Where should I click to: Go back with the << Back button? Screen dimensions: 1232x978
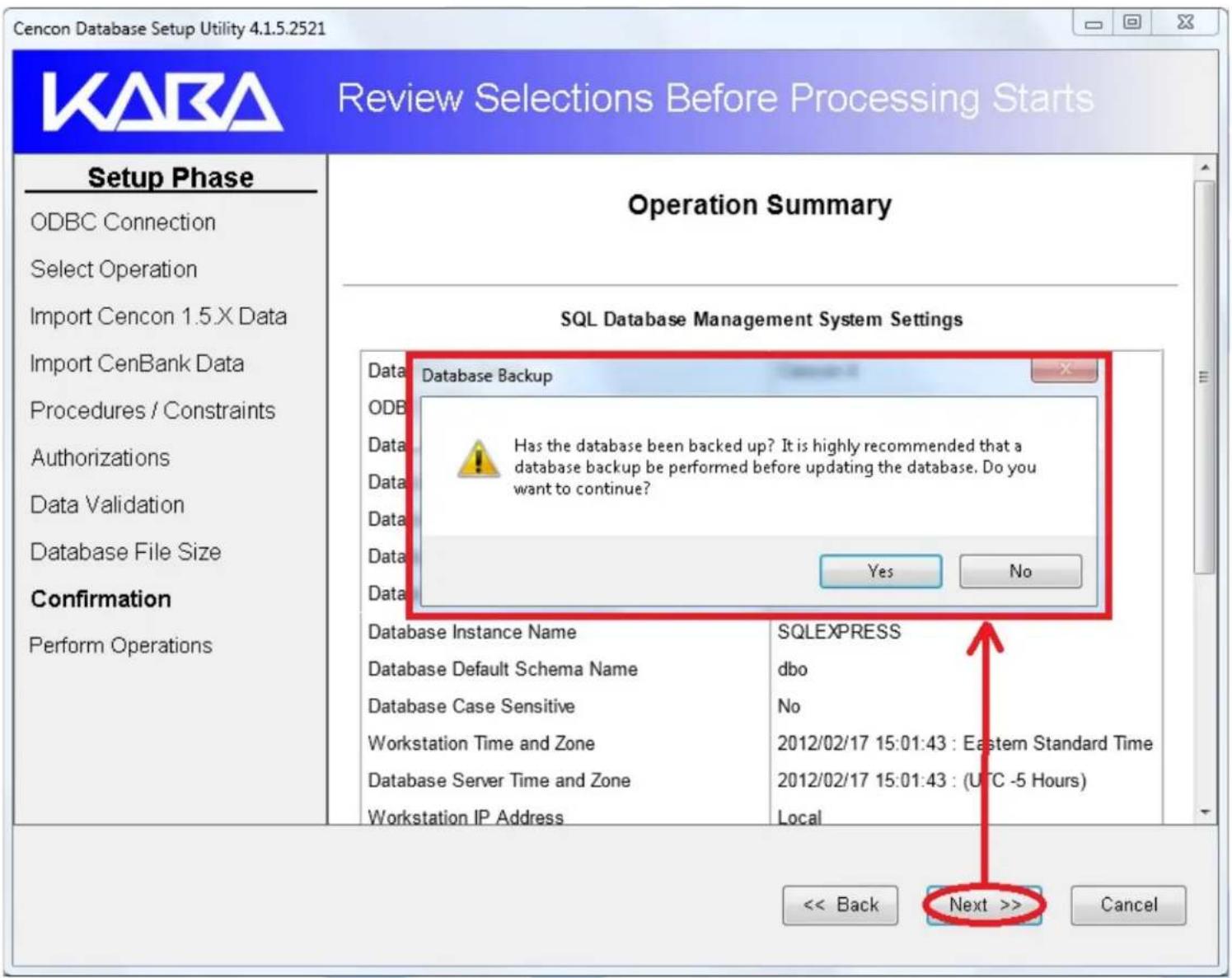(x=840, y=905)
